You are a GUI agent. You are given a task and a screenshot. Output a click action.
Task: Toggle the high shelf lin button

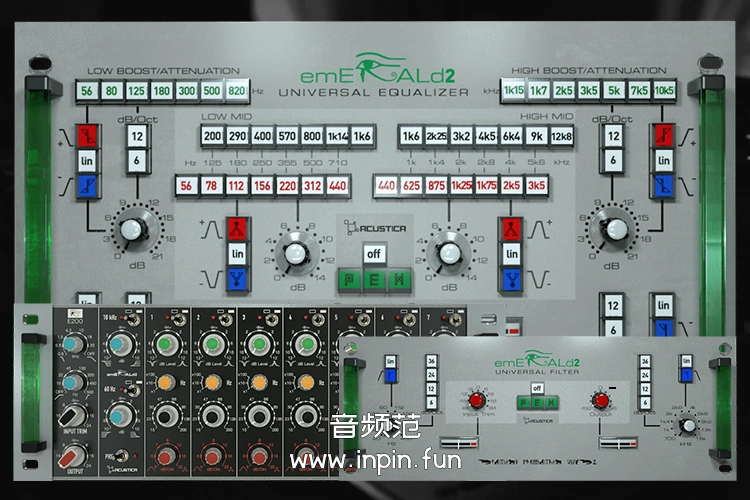click(x=663, y=160)
